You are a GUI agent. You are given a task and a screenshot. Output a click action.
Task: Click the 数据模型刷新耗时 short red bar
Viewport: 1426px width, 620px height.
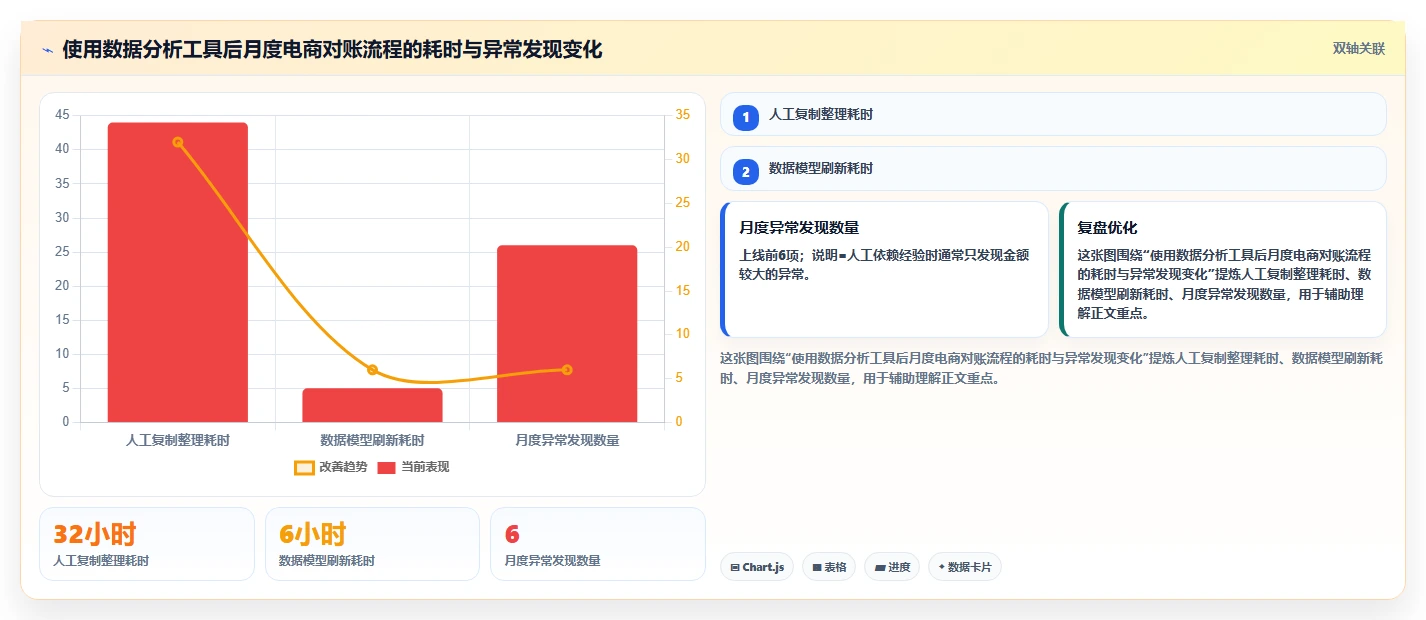click(372, 405)
